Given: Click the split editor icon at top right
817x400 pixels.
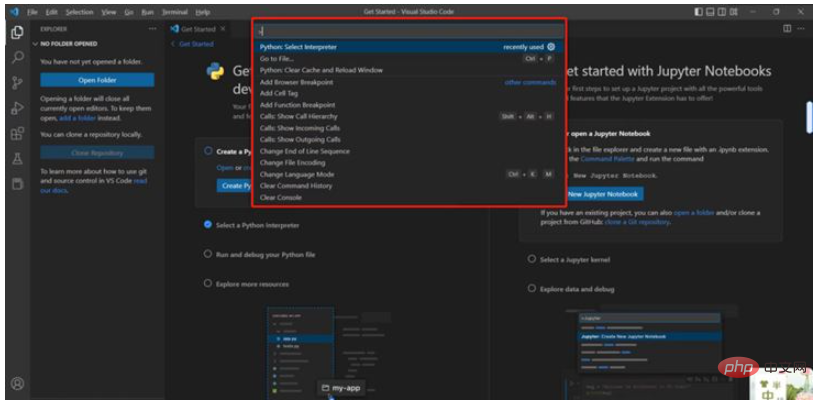Looking at the screenshot, I should pos(787,29).
